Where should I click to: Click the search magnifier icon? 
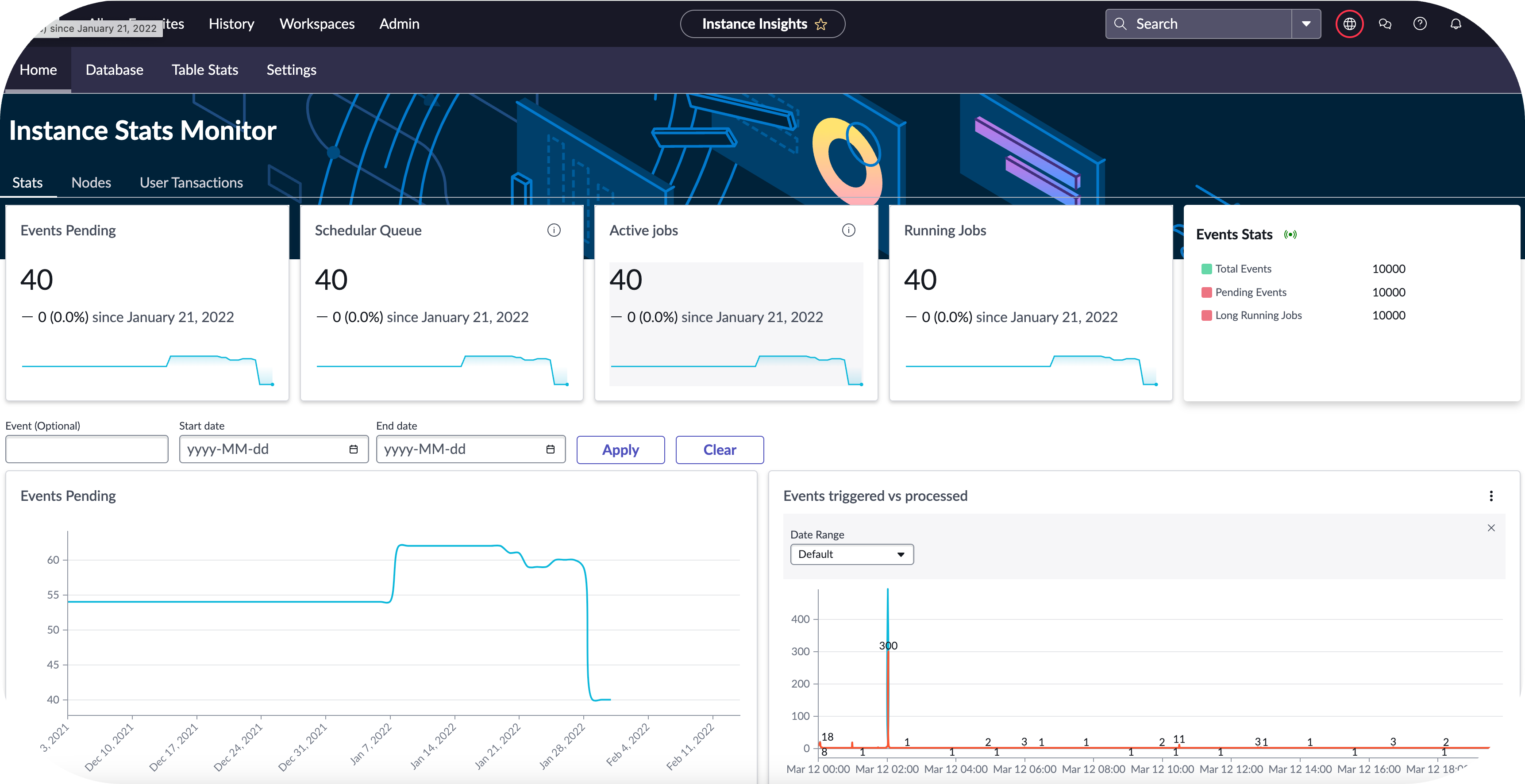tap(1121, 23)
